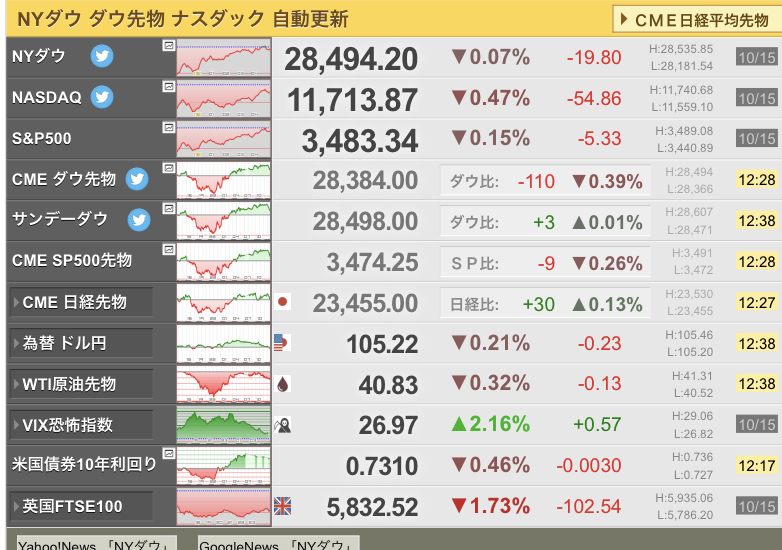
Task: Click the S&P500 mini chart thumbnail
Action: point(223,139)
